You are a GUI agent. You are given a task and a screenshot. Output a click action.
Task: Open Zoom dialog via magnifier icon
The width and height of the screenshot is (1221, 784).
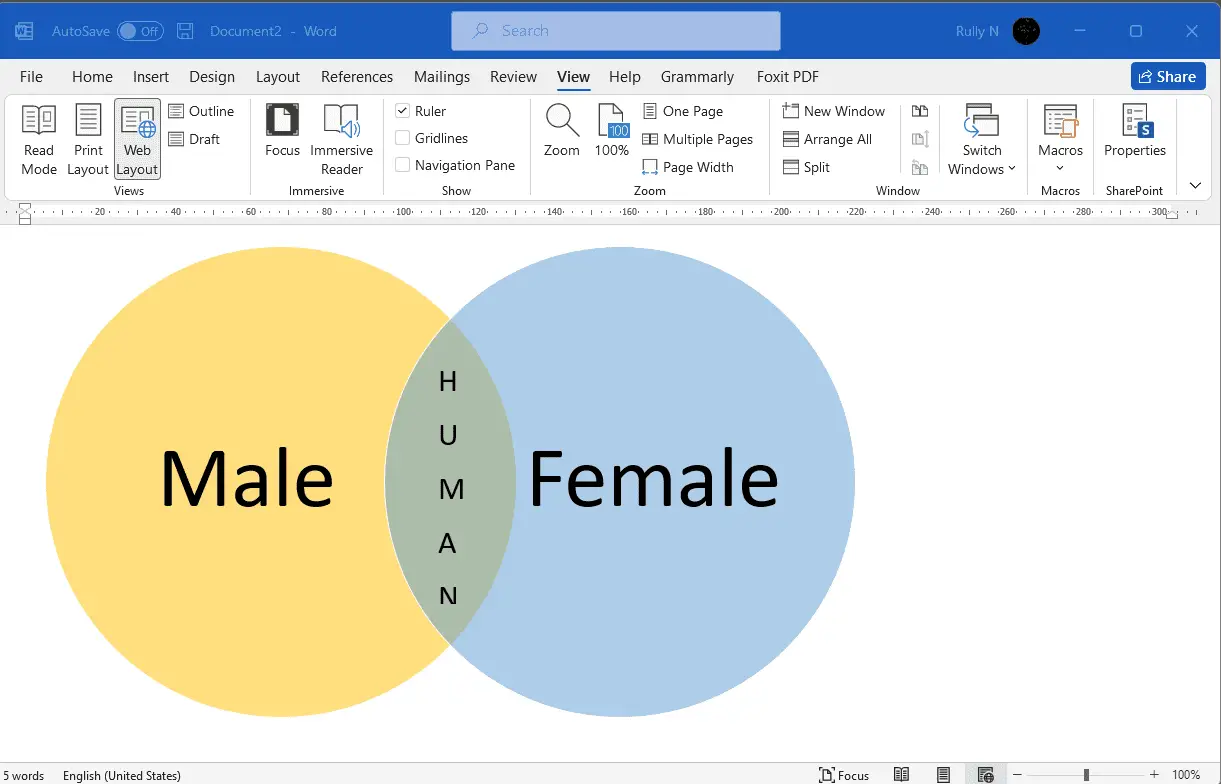(561, 133)
